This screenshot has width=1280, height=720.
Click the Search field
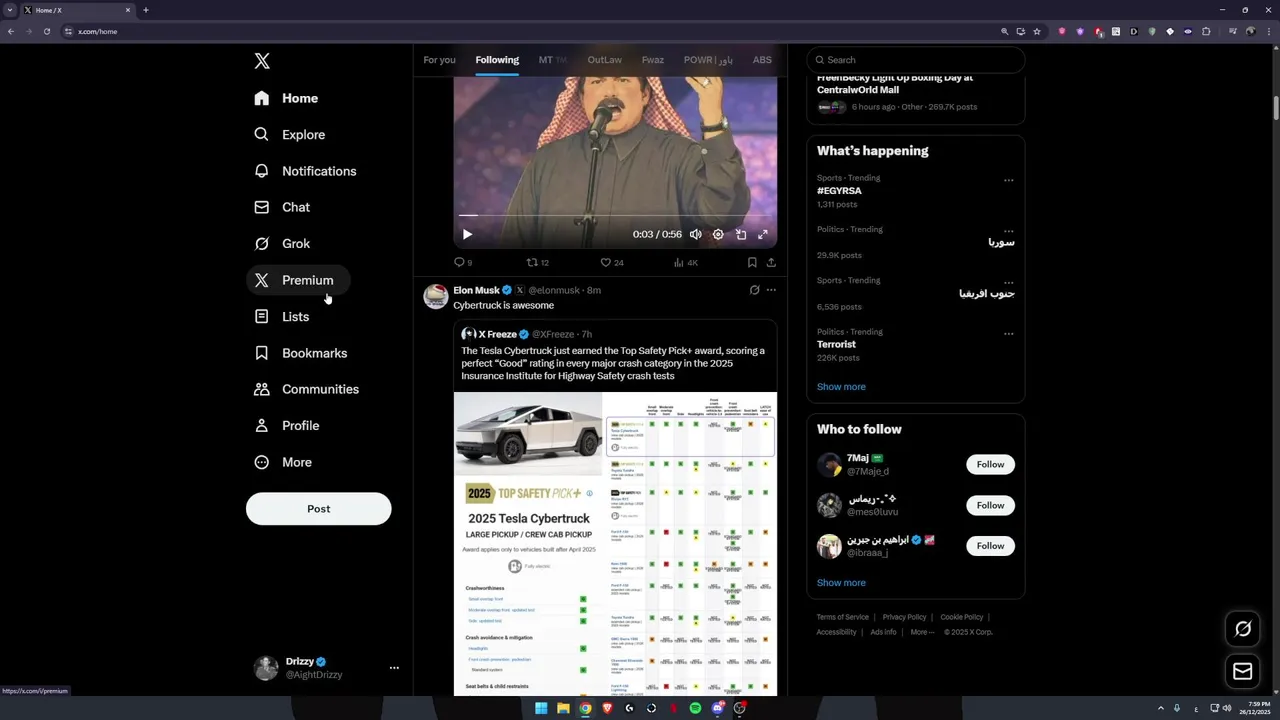click(x=916, y=60)
